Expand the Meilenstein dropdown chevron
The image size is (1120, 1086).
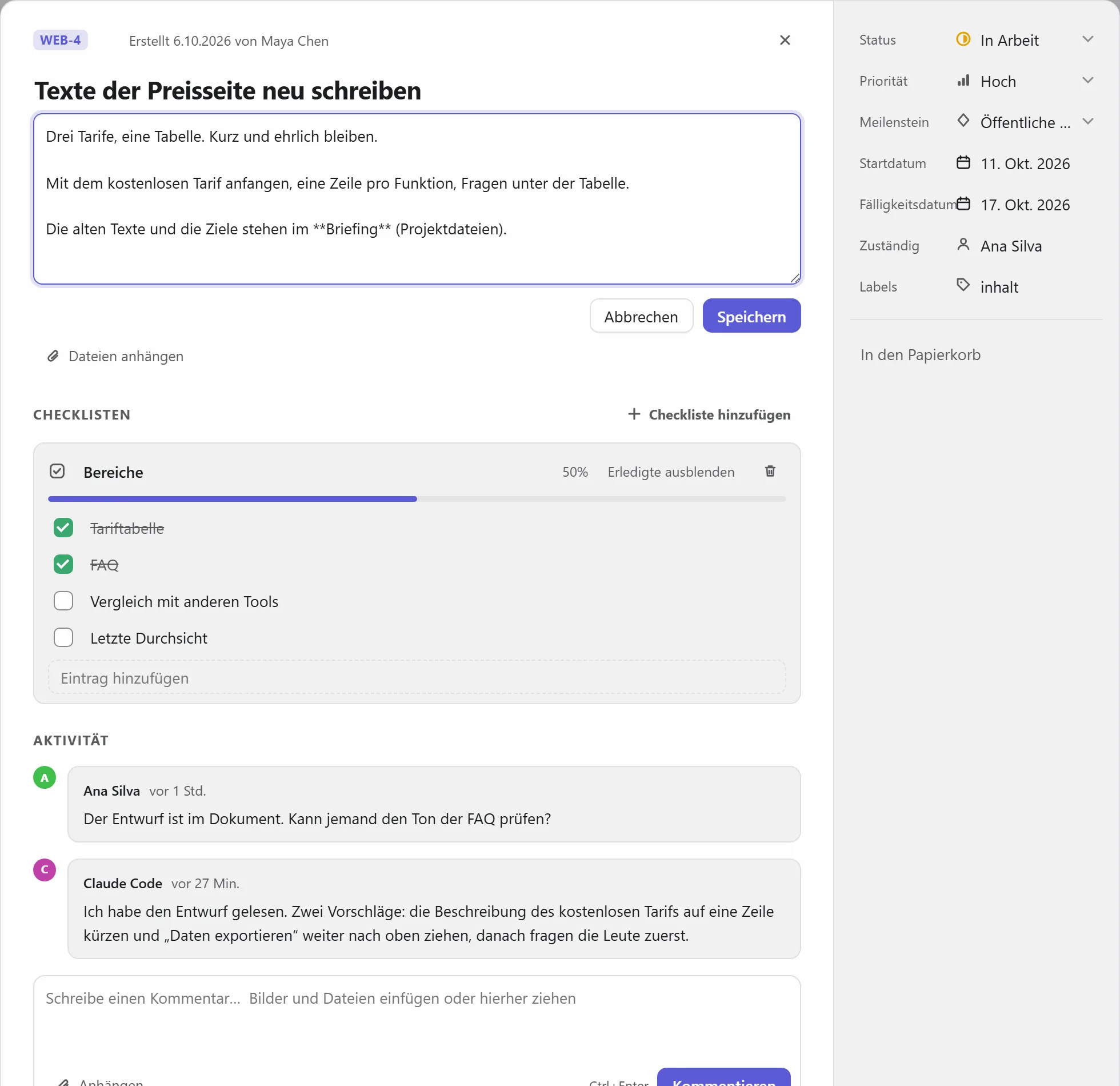click(1087, 122)
